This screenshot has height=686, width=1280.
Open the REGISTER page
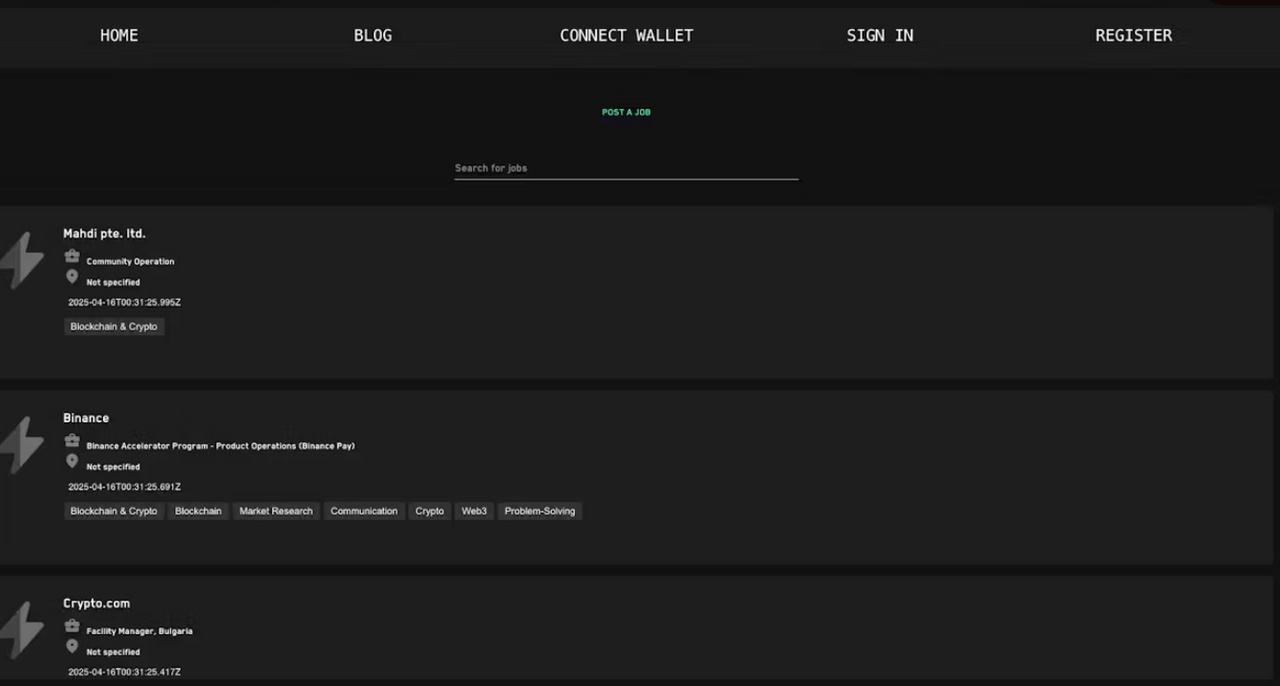click(x=1133, y=35)
